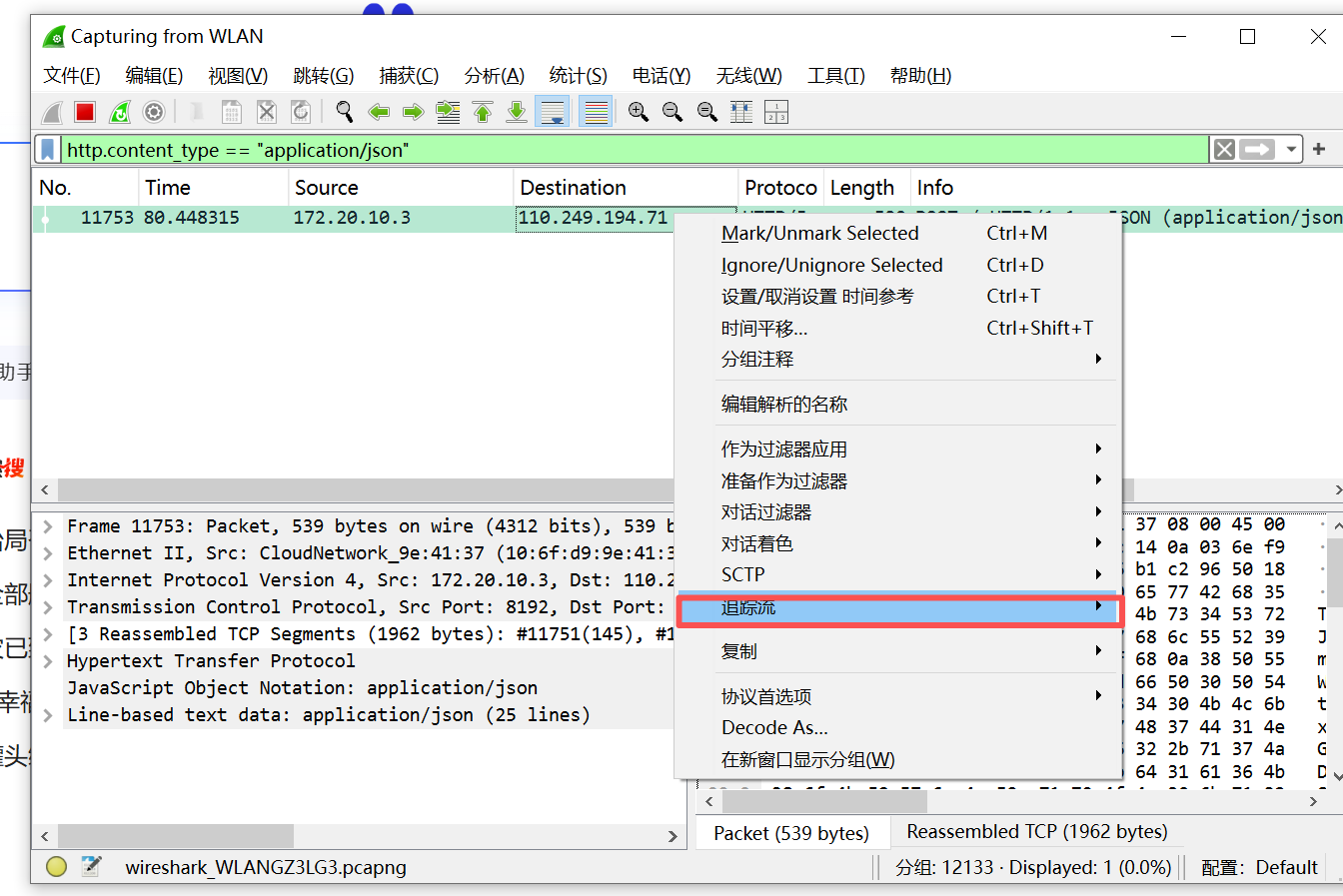Open capture options via the gear icon

pos(154,112)
